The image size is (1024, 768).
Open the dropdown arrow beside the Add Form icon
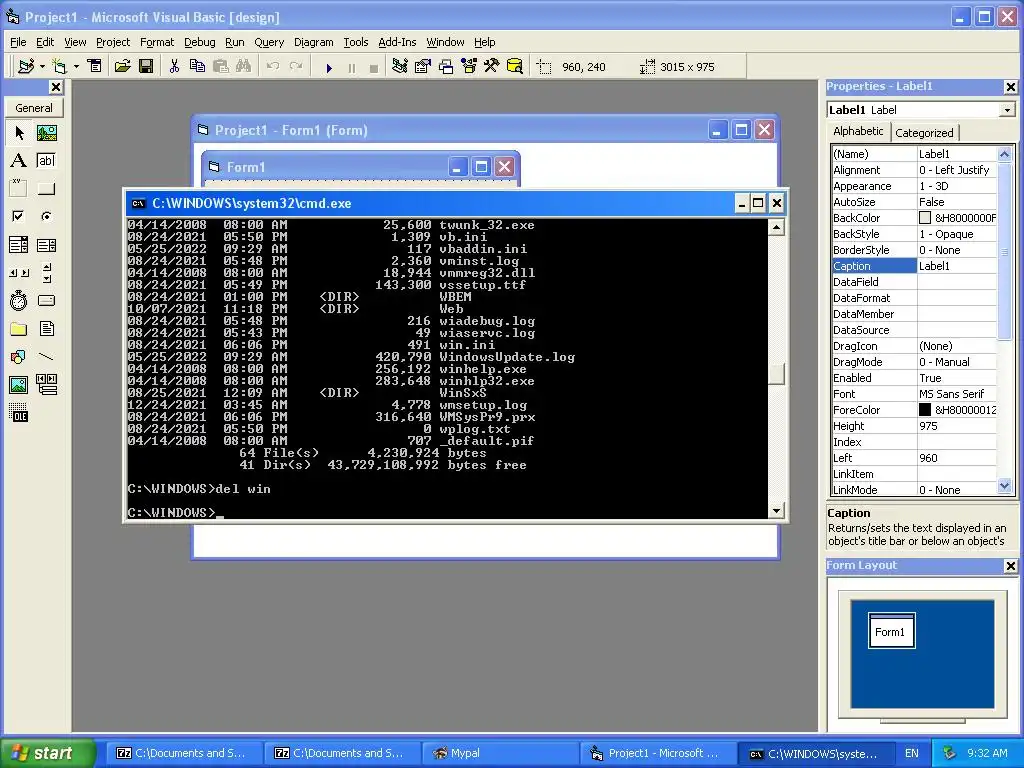(x=76, y=67)
